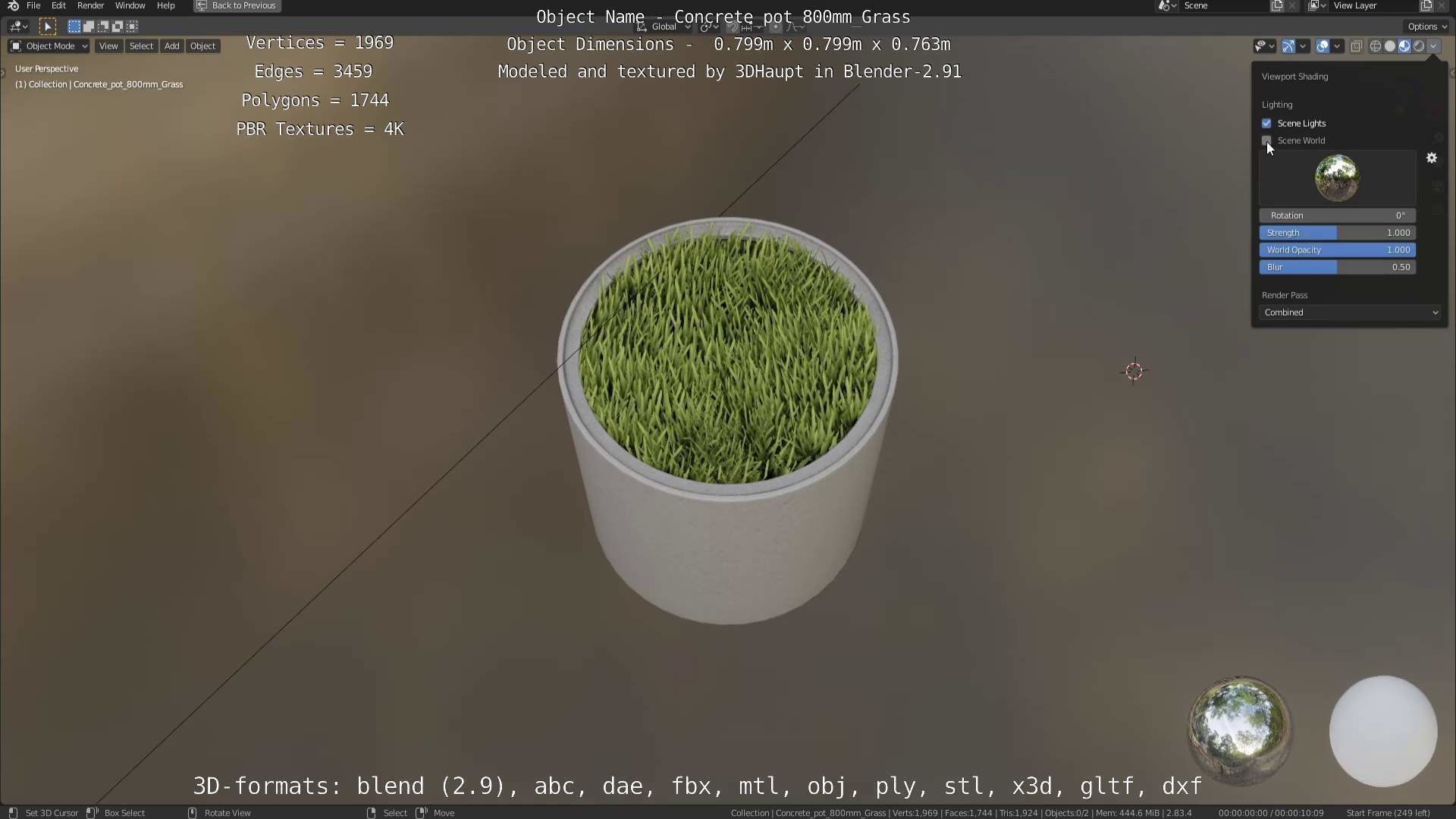Open the snapping options dropdown
Screen dimensions: 1456x819
point(751,27)
